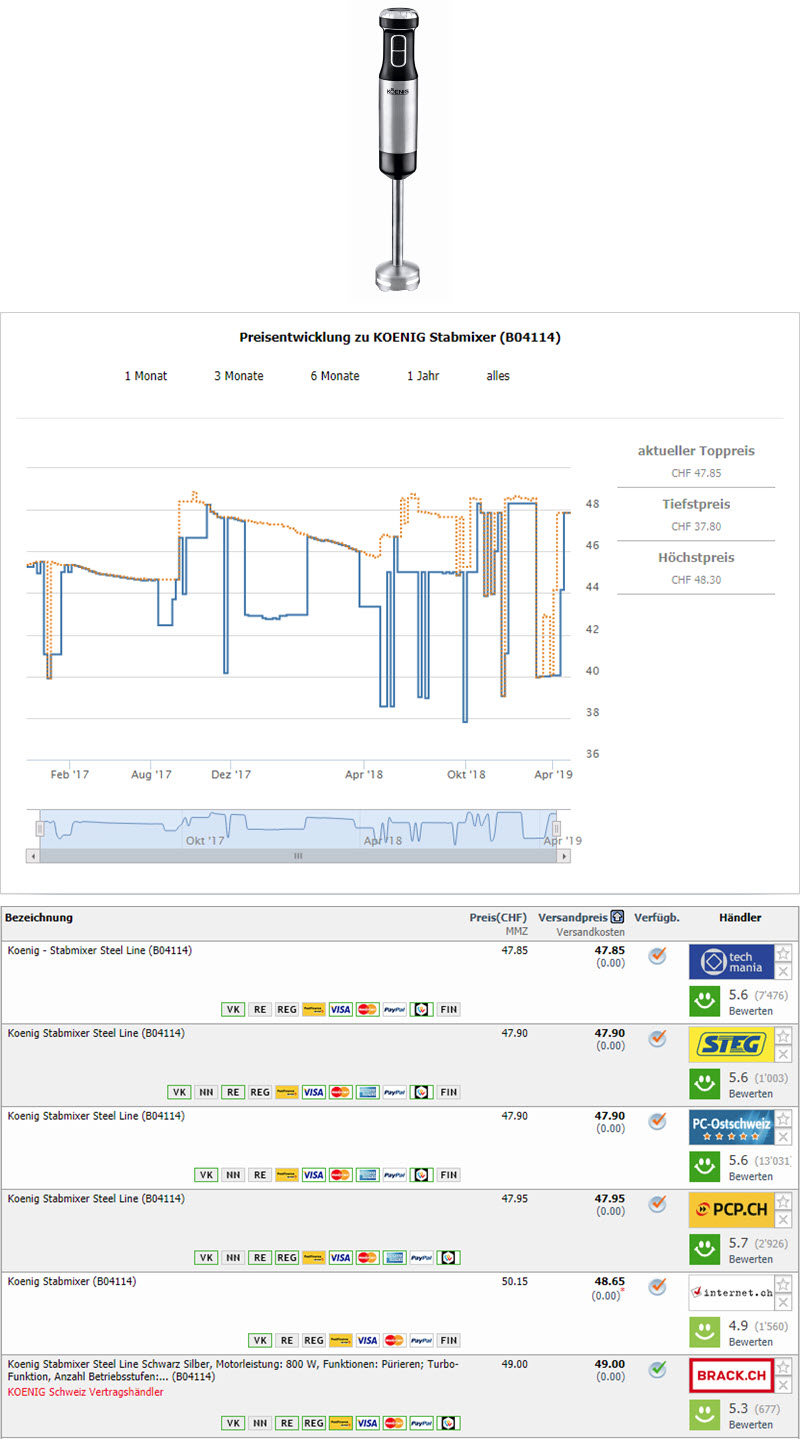Viewport: 800px width, 1439px height.
Task: Show the alles time range
Action: point(498,376)
